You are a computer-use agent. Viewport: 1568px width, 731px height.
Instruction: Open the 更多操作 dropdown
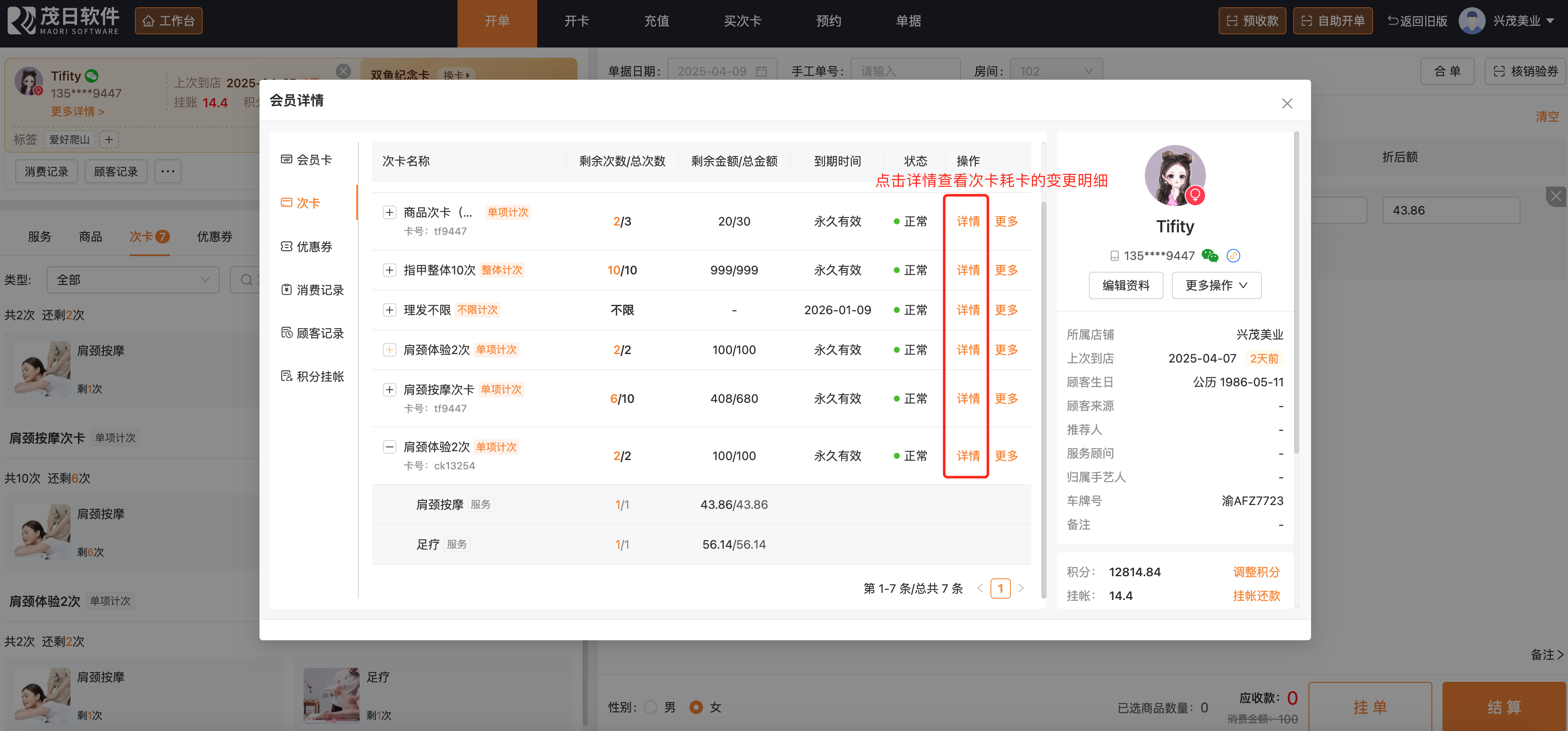click(x=1216, y=285)
